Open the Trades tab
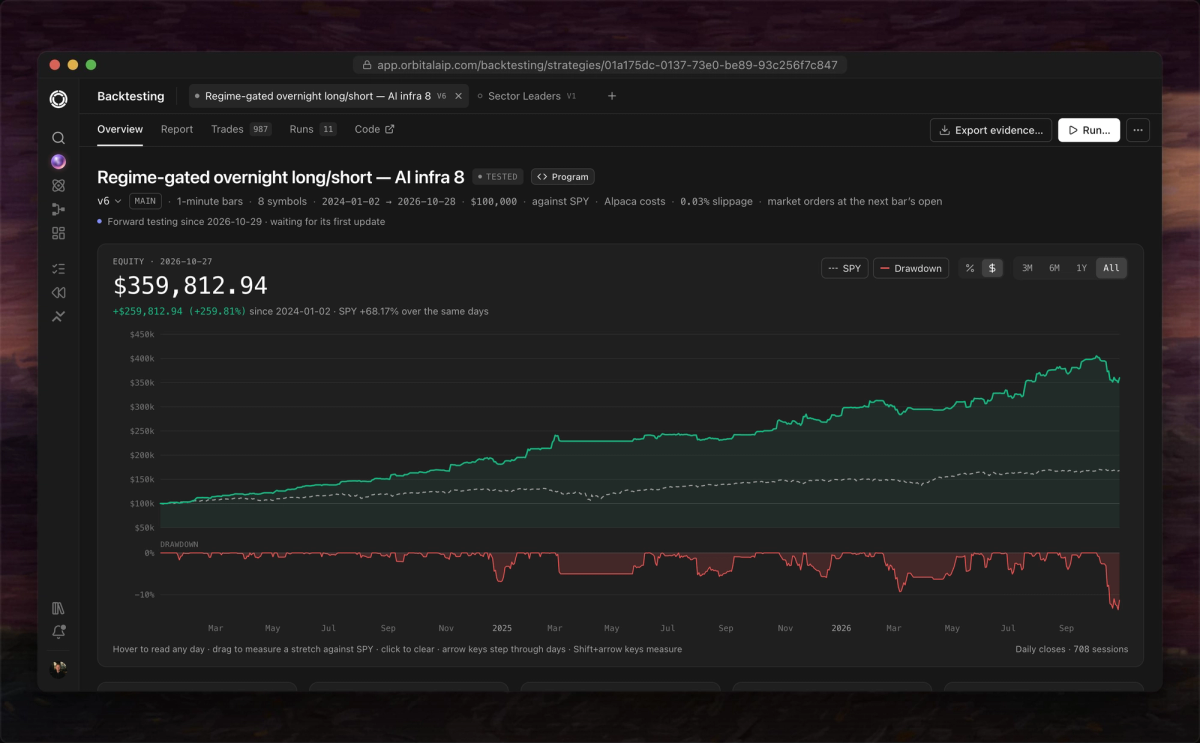1200x743 pixels. pyautogui.click(x=241, y=129)
